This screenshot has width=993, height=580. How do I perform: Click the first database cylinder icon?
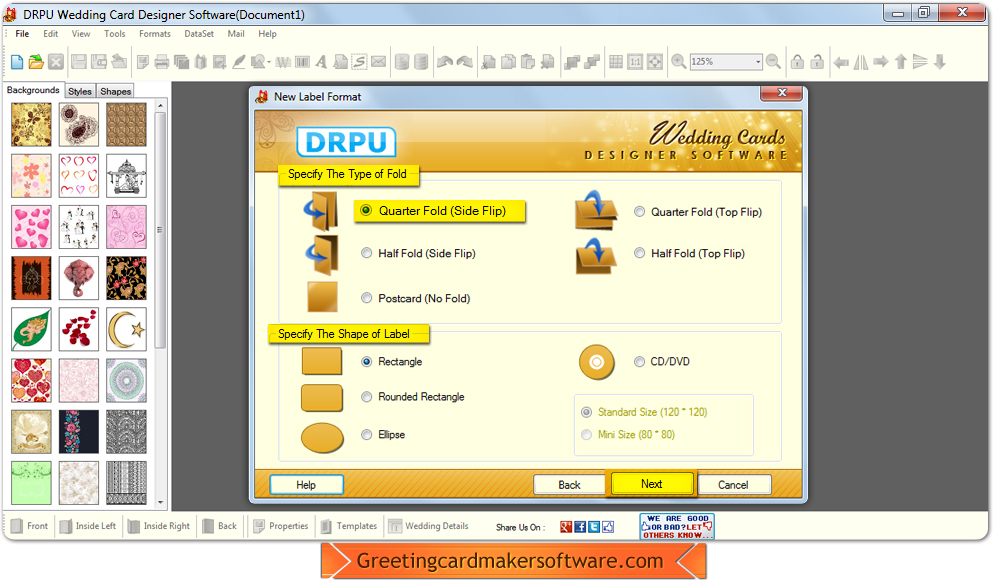point(402,61)
